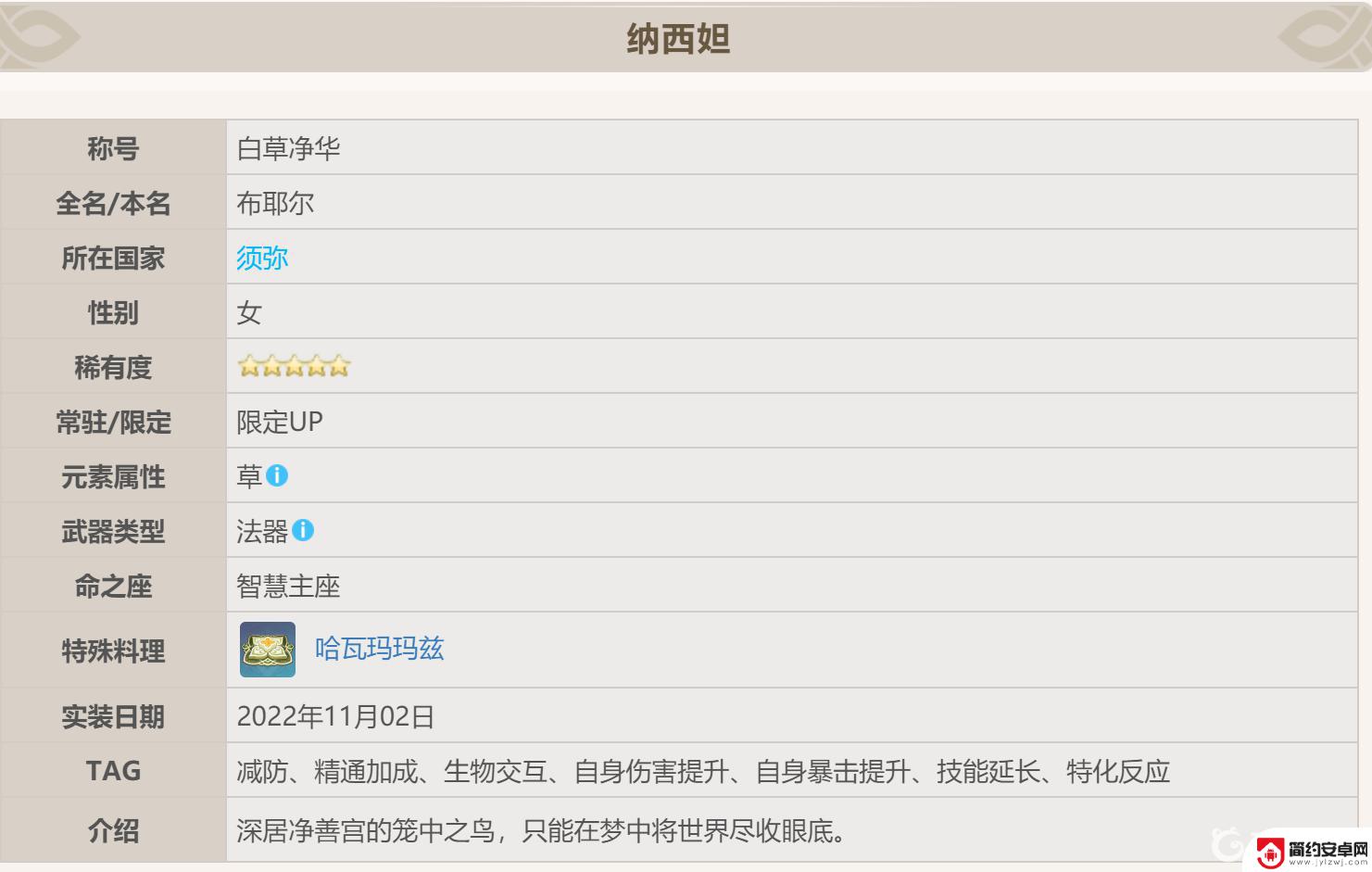Click the 法器 weapon type text

[x=262, y=531]
